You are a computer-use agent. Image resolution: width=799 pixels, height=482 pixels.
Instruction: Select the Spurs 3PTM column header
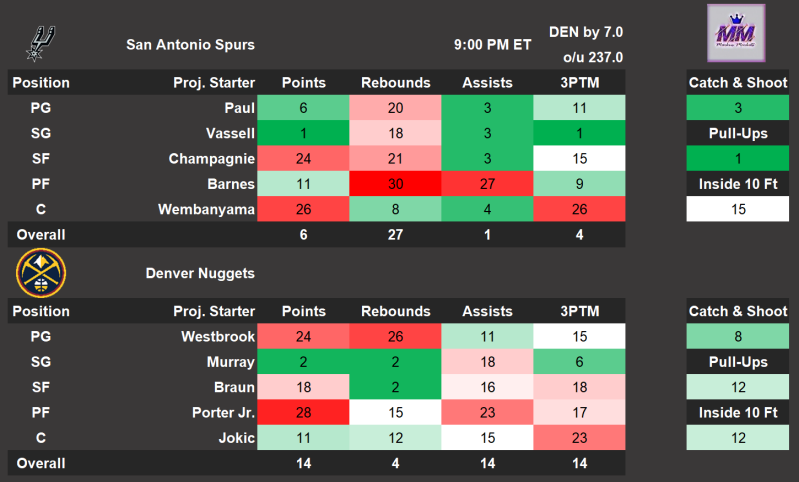tap(579, 83)
